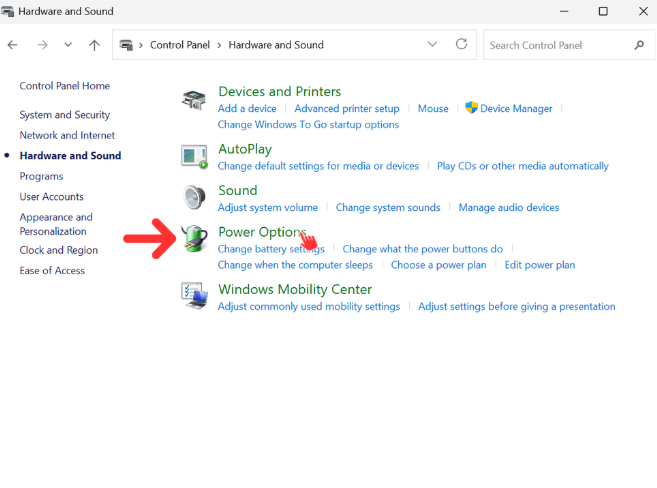
Task: Click Manage audio devices
Action: [509, 207]
